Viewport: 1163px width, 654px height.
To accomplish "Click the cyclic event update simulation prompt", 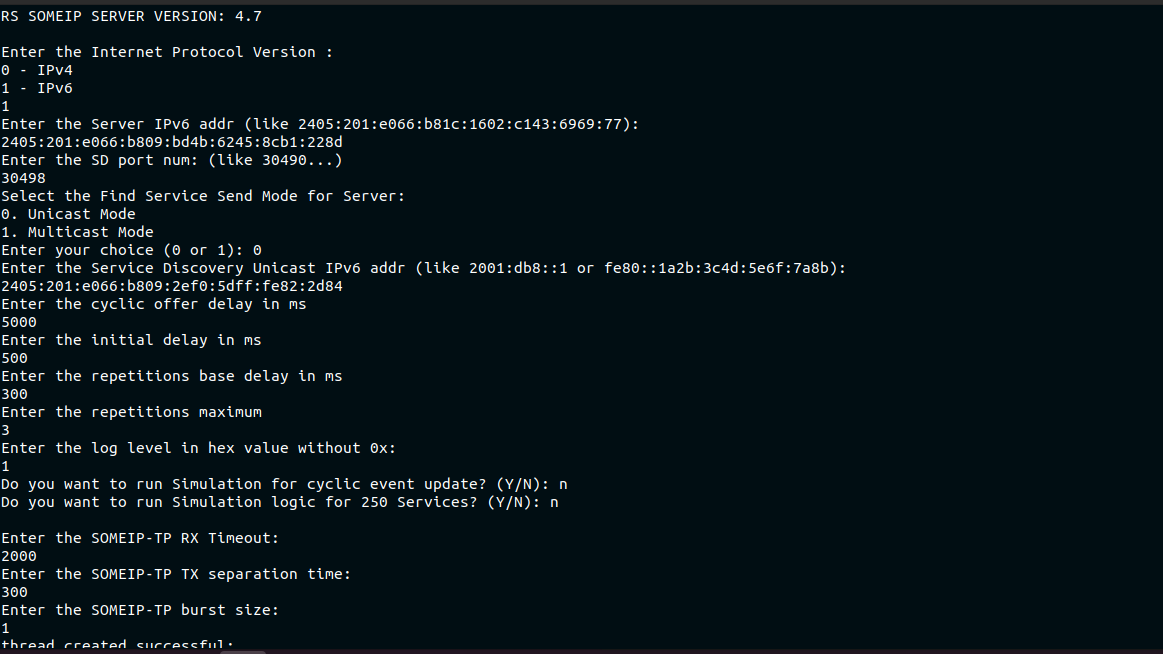I will coord(284,484).
